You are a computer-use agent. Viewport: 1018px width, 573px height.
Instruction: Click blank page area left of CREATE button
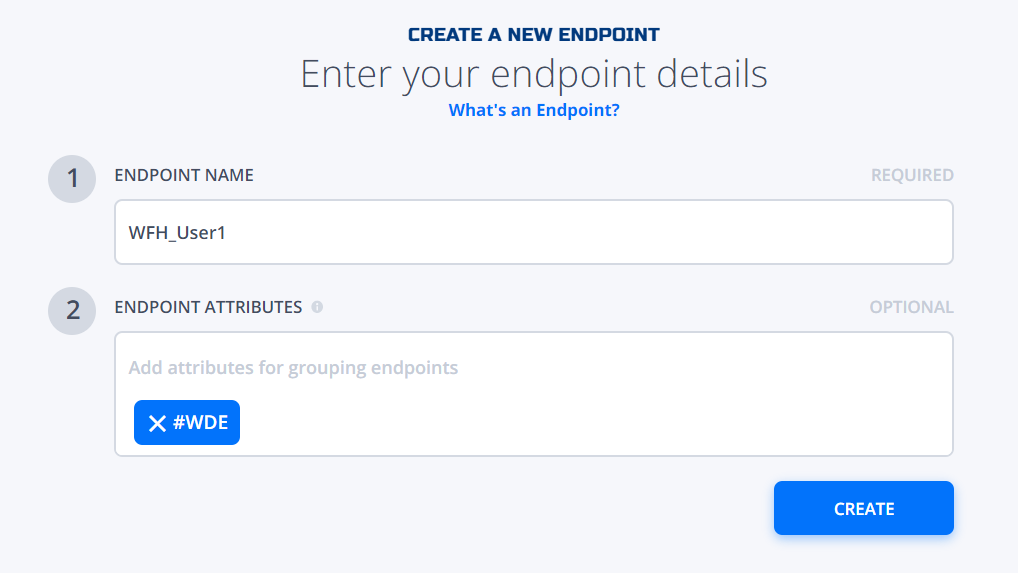(x=441, y=508)
